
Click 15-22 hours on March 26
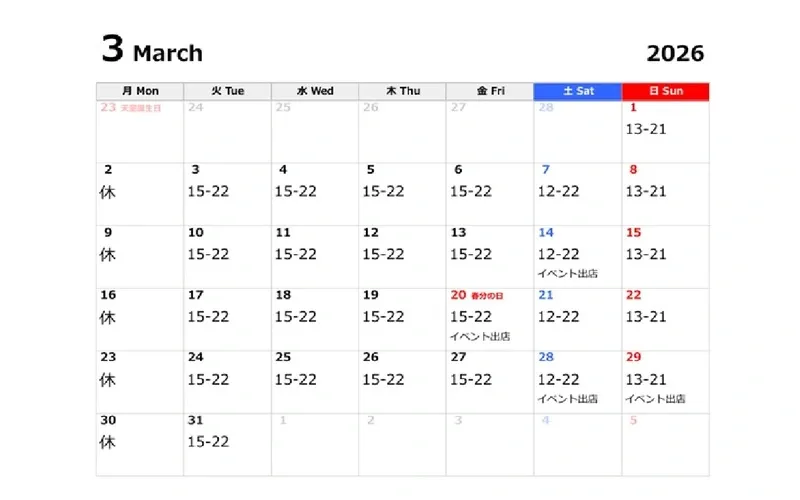pyautogui.click(x=383, y=379)
